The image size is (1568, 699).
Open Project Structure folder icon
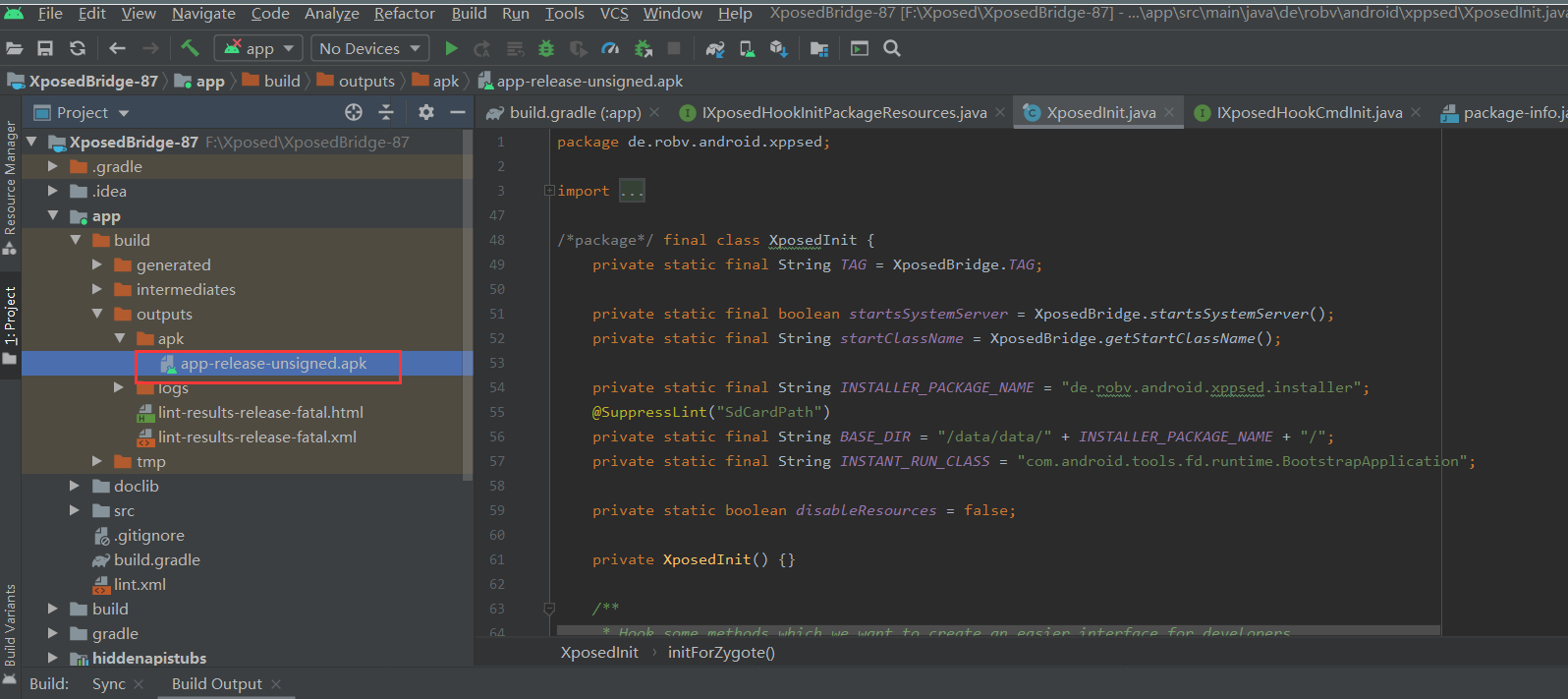pyautogui.click(x=819, y=48)
